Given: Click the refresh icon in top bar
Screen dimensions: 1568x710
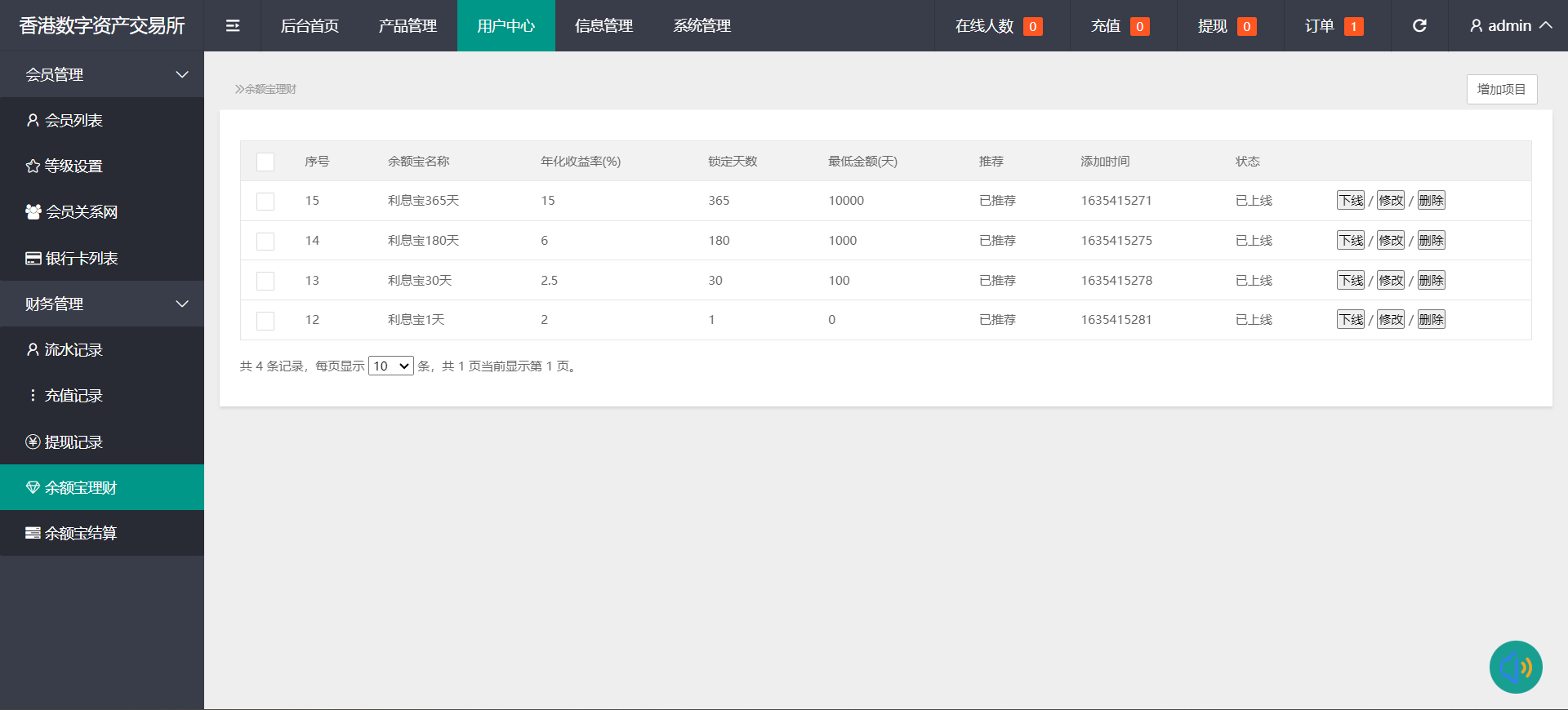Looking at the screenshot, I should pos(1419,26).
